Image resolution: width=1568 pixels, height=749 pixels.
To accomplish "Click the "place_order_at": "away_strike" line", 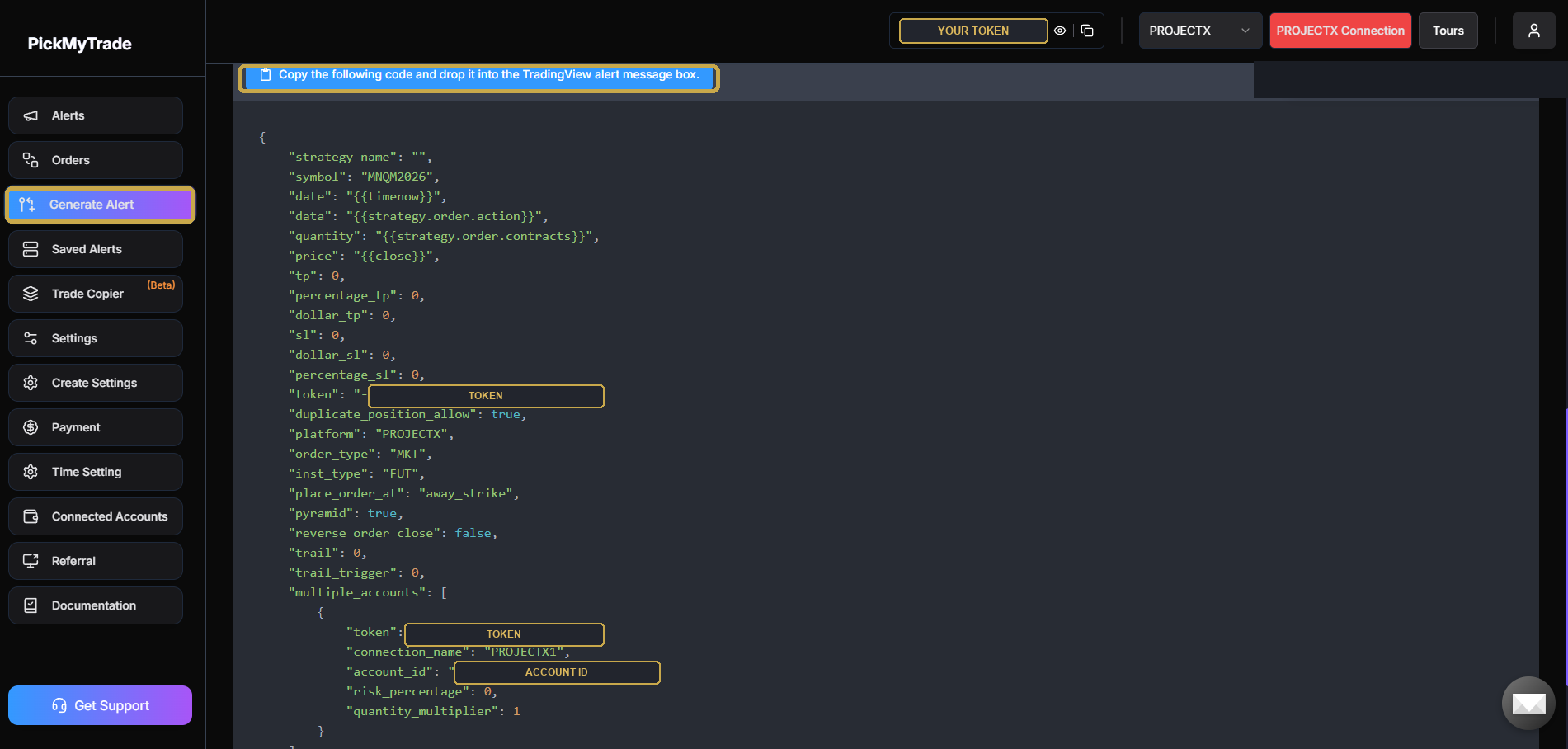I will 403,493.
